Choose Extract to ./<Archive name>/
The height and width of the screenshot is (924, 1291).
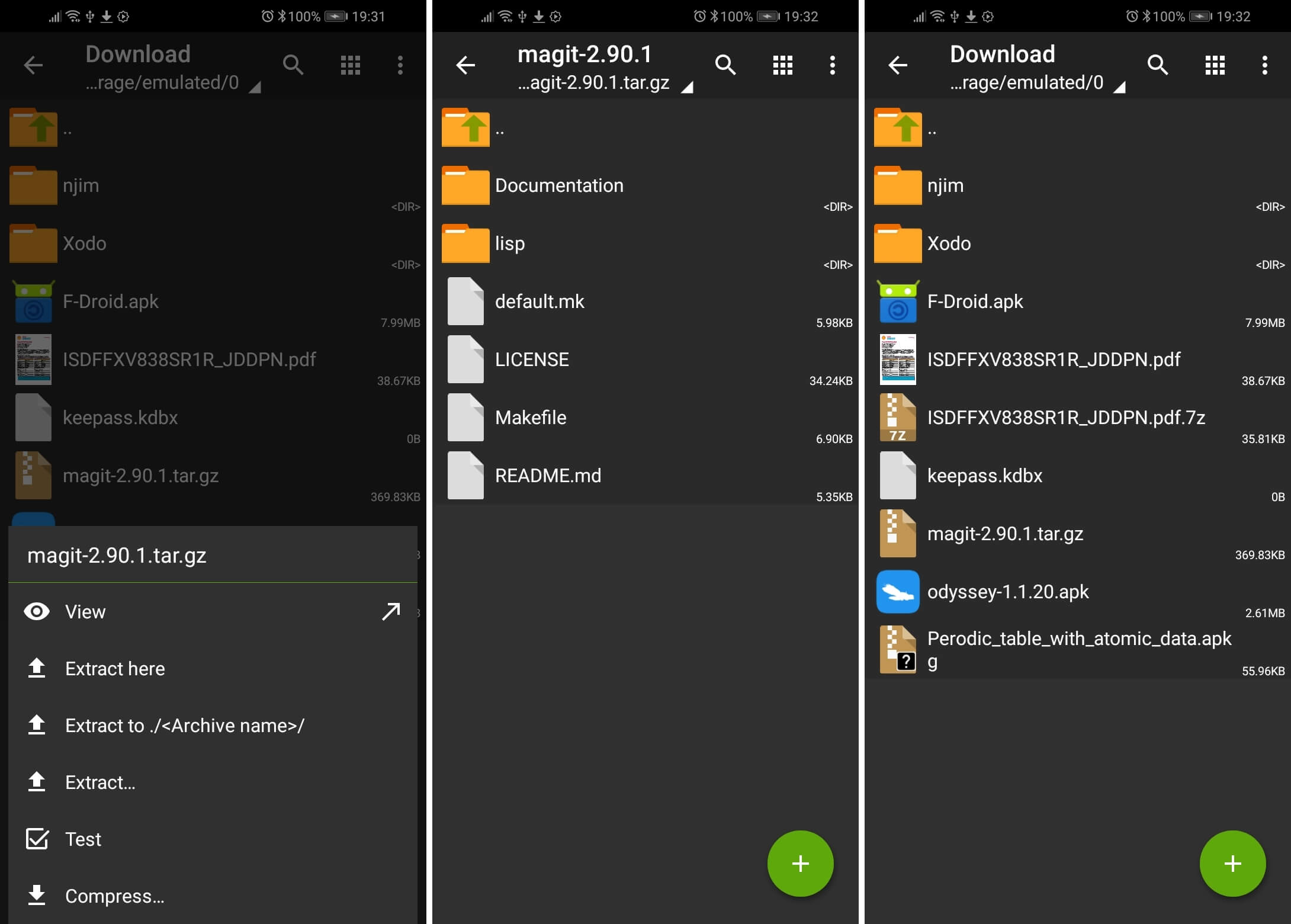(184, 725)
